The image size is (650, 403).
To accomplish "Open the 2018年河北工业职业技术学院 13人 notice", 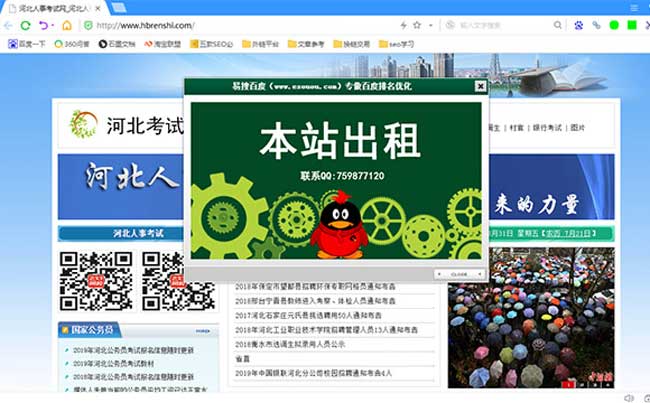I will (326, 330).
